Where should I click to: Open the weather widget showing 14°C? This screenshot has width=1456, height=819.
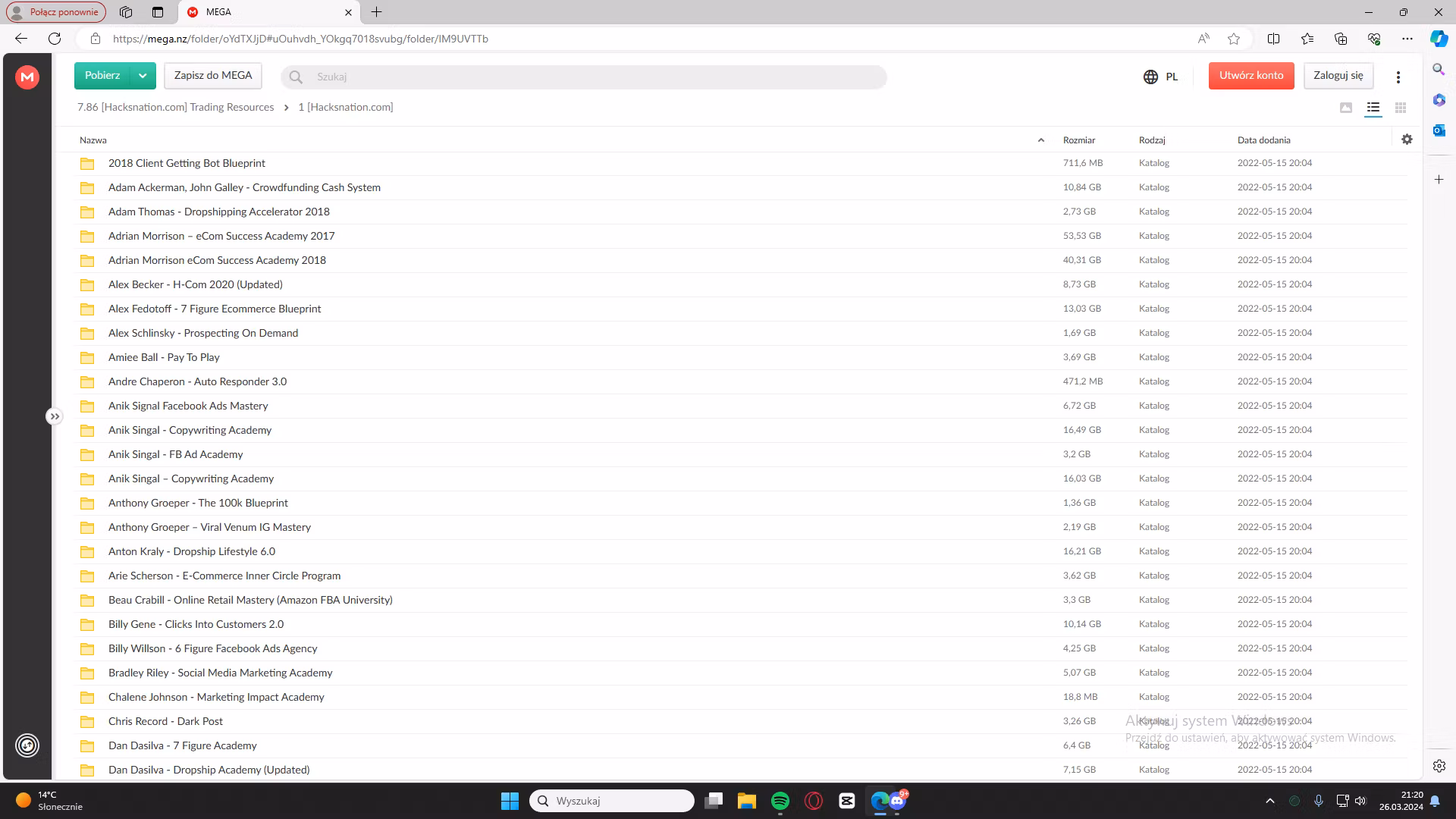pyautogui.click(x=49, y=801)
